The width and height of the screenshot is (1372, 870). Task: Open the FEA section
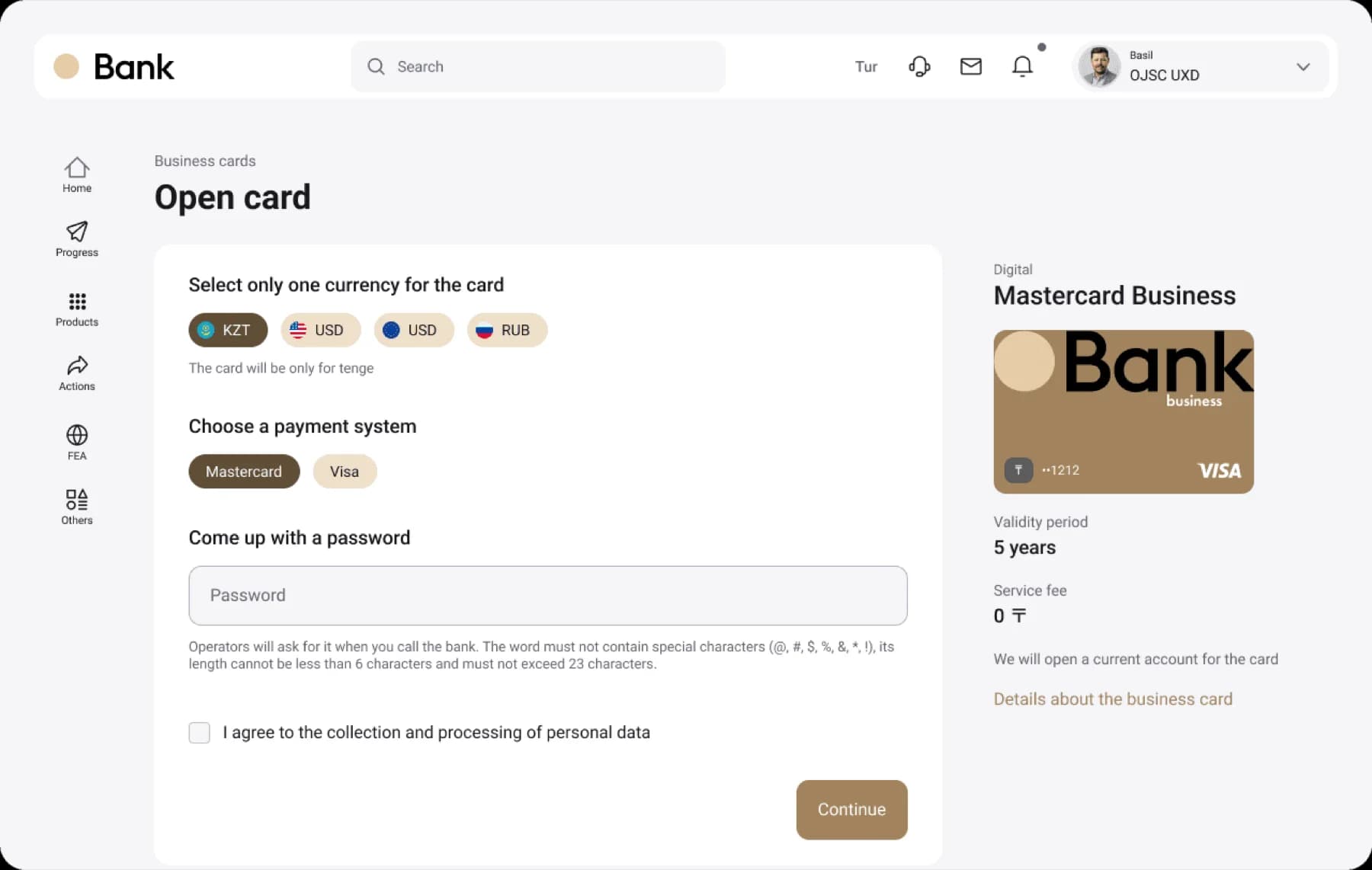(x=76, y=442)
